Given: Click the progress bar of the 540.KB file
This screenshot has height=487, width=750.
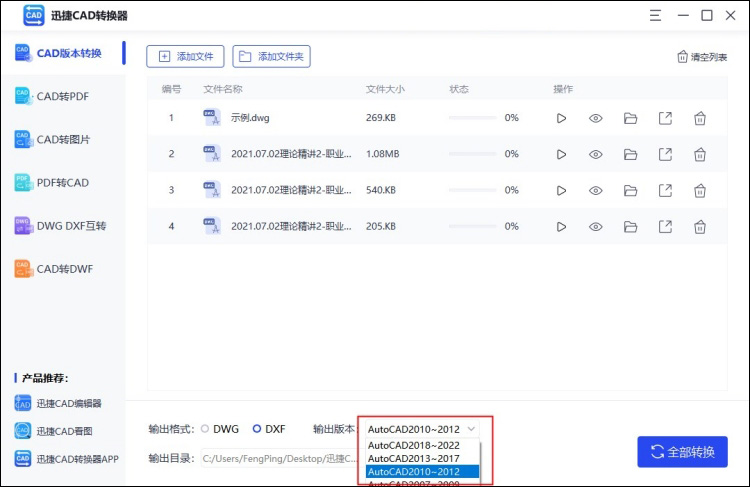Looking at the screenshot, I should pyautogui.click(x=473, y=190).
